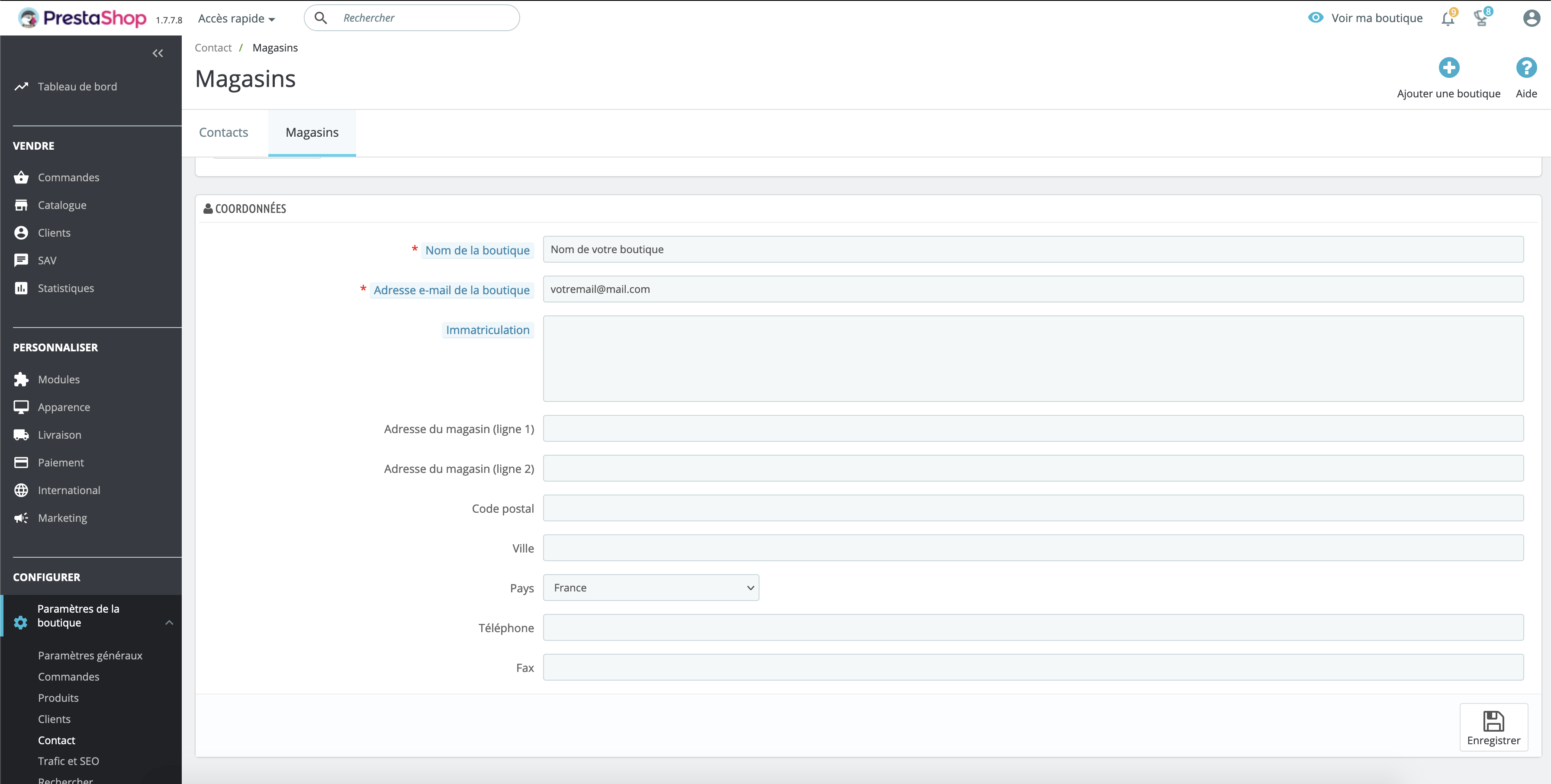
Task: Click the Téléphone field
Action: [1033, 627]
